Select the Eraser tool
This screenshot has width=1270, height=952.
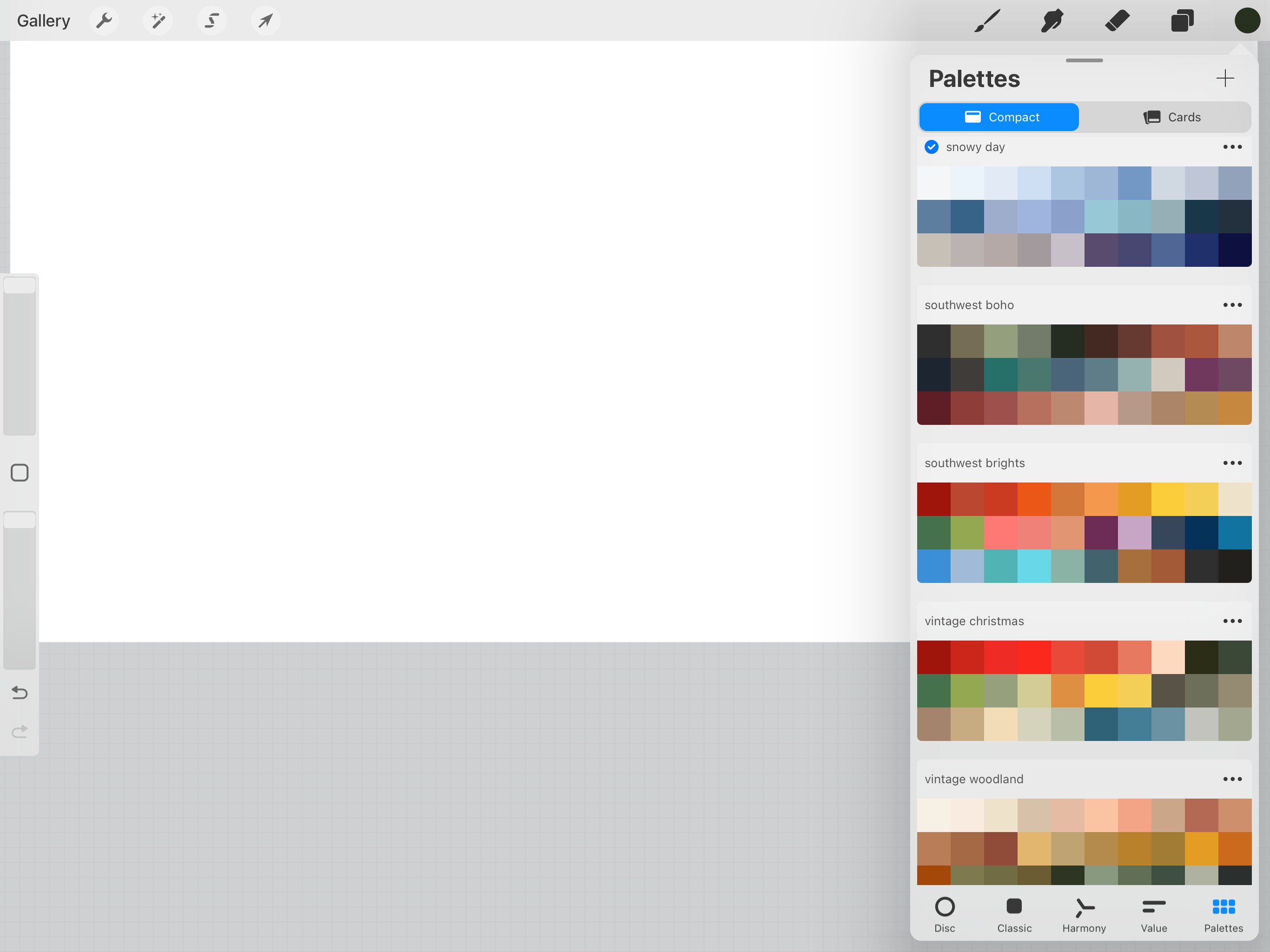(1118, 20)
